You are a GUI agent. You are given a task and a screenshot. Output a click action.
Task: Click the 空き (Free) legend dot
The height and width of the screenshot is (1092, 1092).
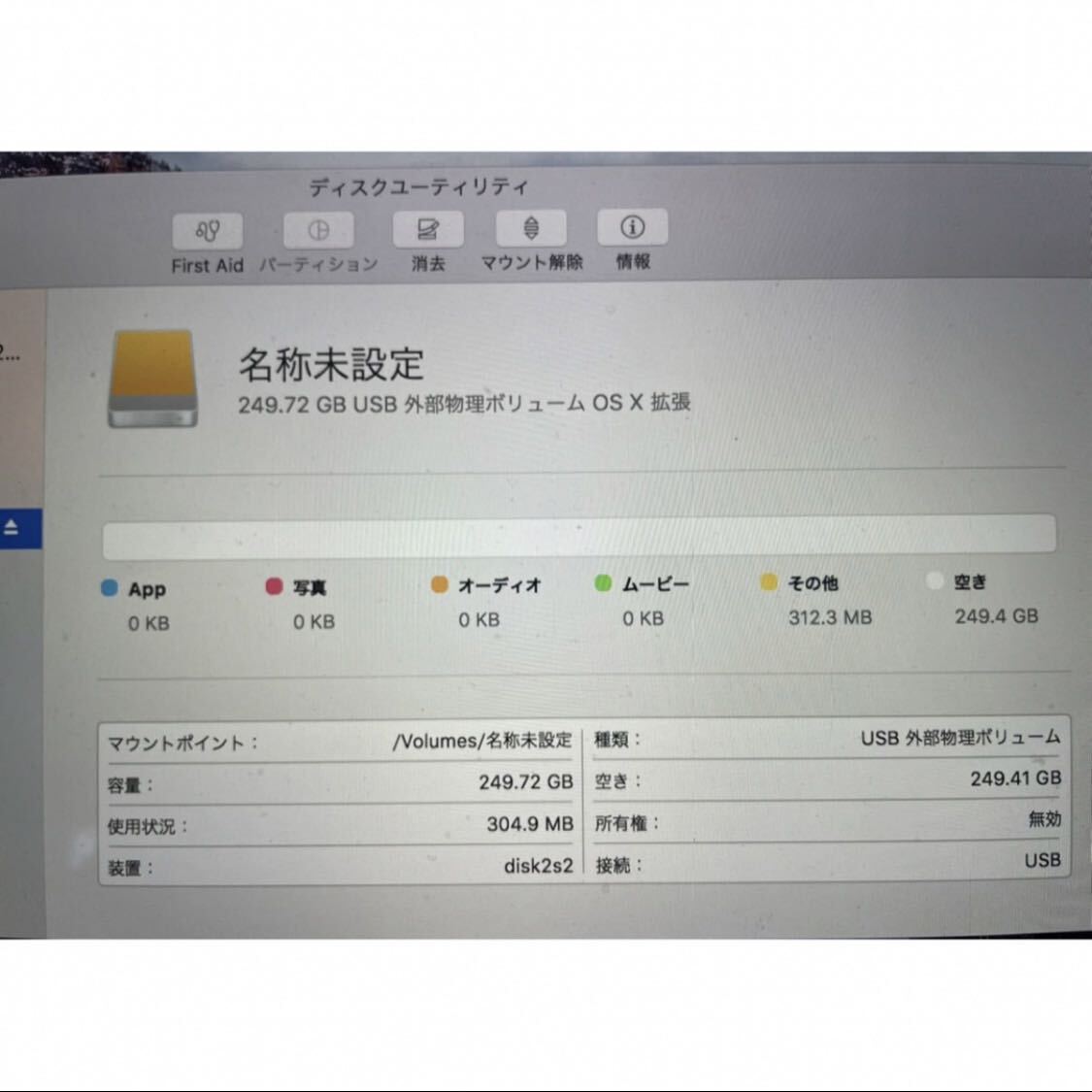click(935, 582)
